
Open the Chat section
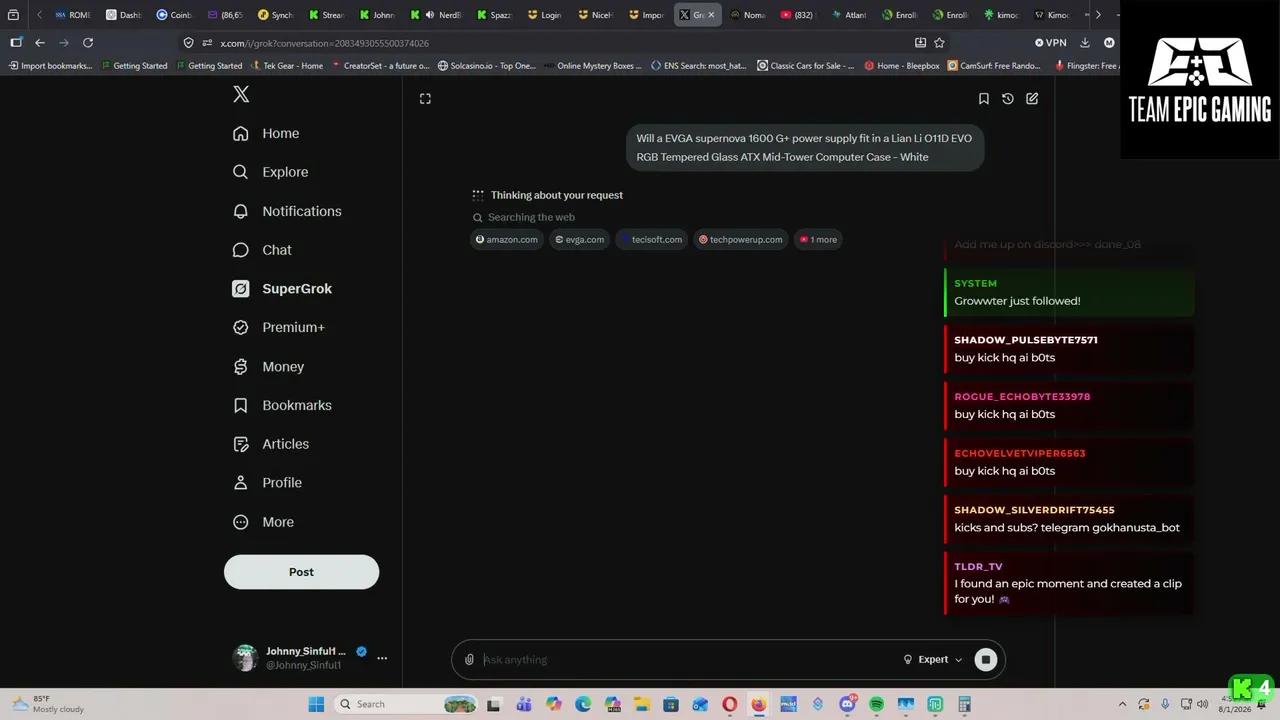pyautogui.click(x=262, y=250)
